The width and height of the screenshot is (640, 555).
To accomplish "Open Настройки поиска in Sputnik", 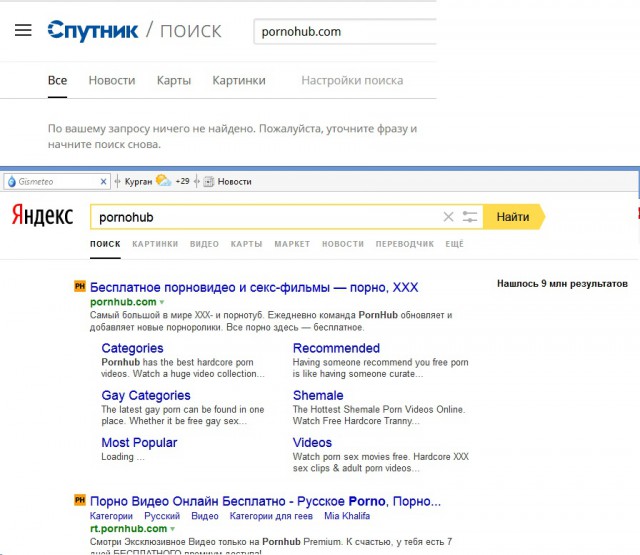I will (x=352, y=80).
